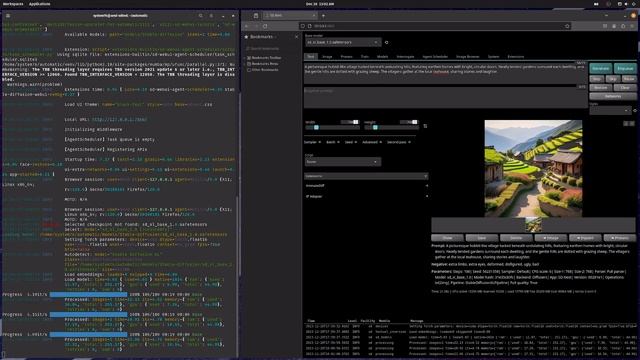Send result using the ➠ Inpaint button
Viewport: 640px width, 360px height.
coord(585,238)
